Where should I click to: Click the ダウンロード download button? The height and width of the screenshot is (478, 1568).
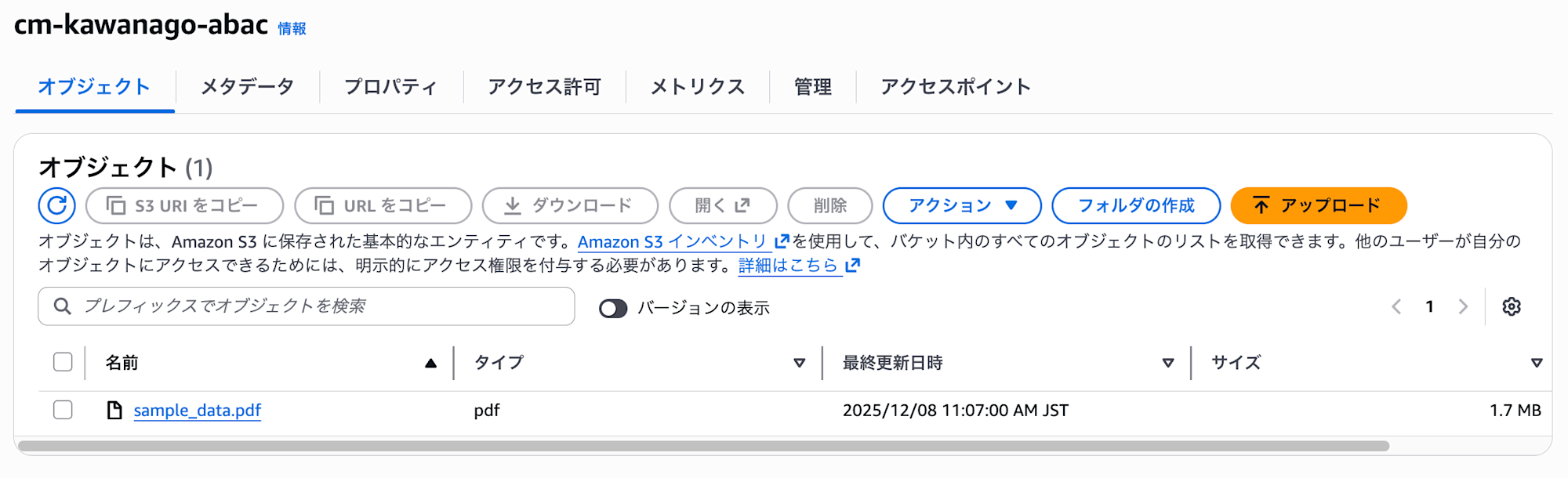(570, 205)
